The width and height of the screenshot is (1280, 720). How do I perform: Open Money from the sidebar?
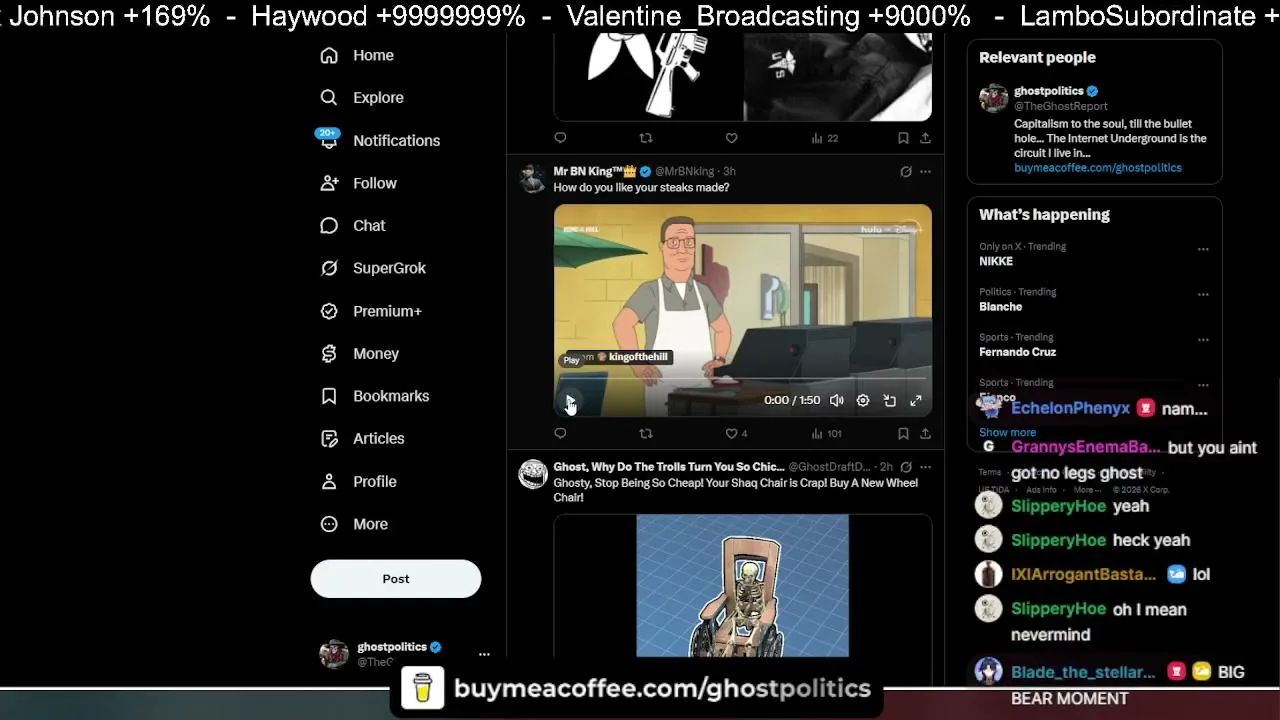coord(359,354)
